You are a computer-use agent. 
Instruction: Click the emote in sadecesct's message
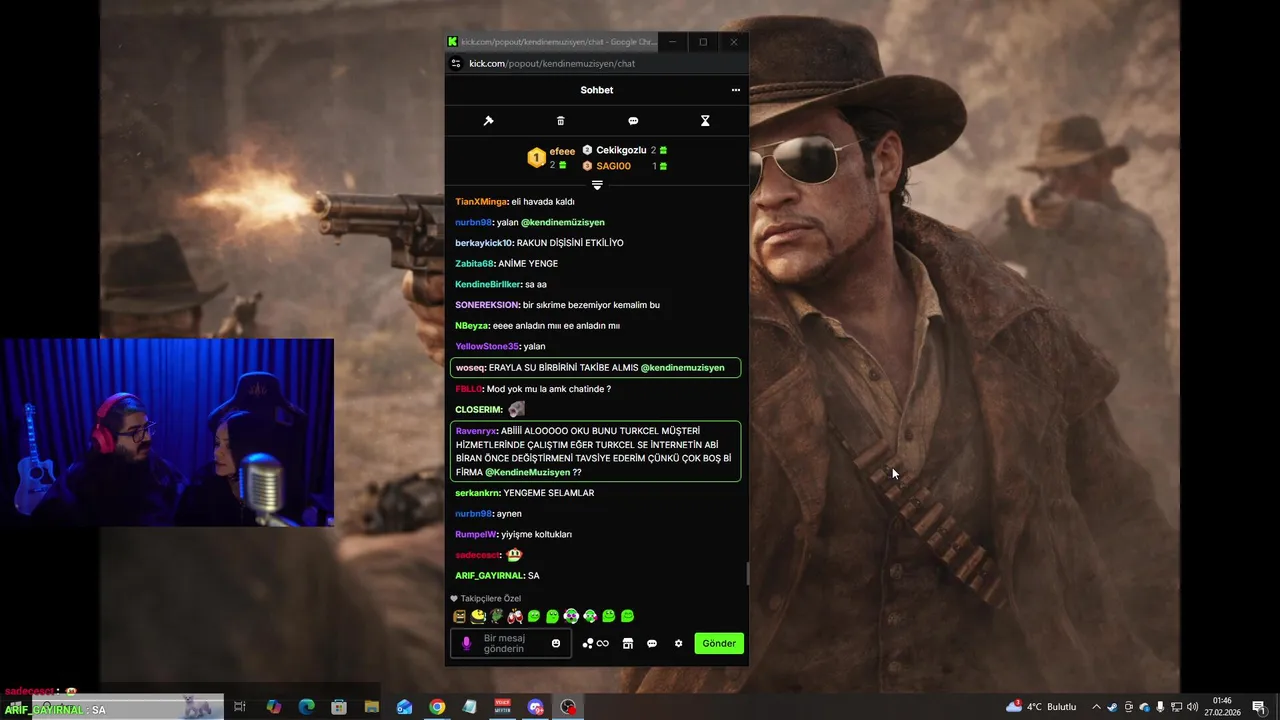tap(515, 555)
